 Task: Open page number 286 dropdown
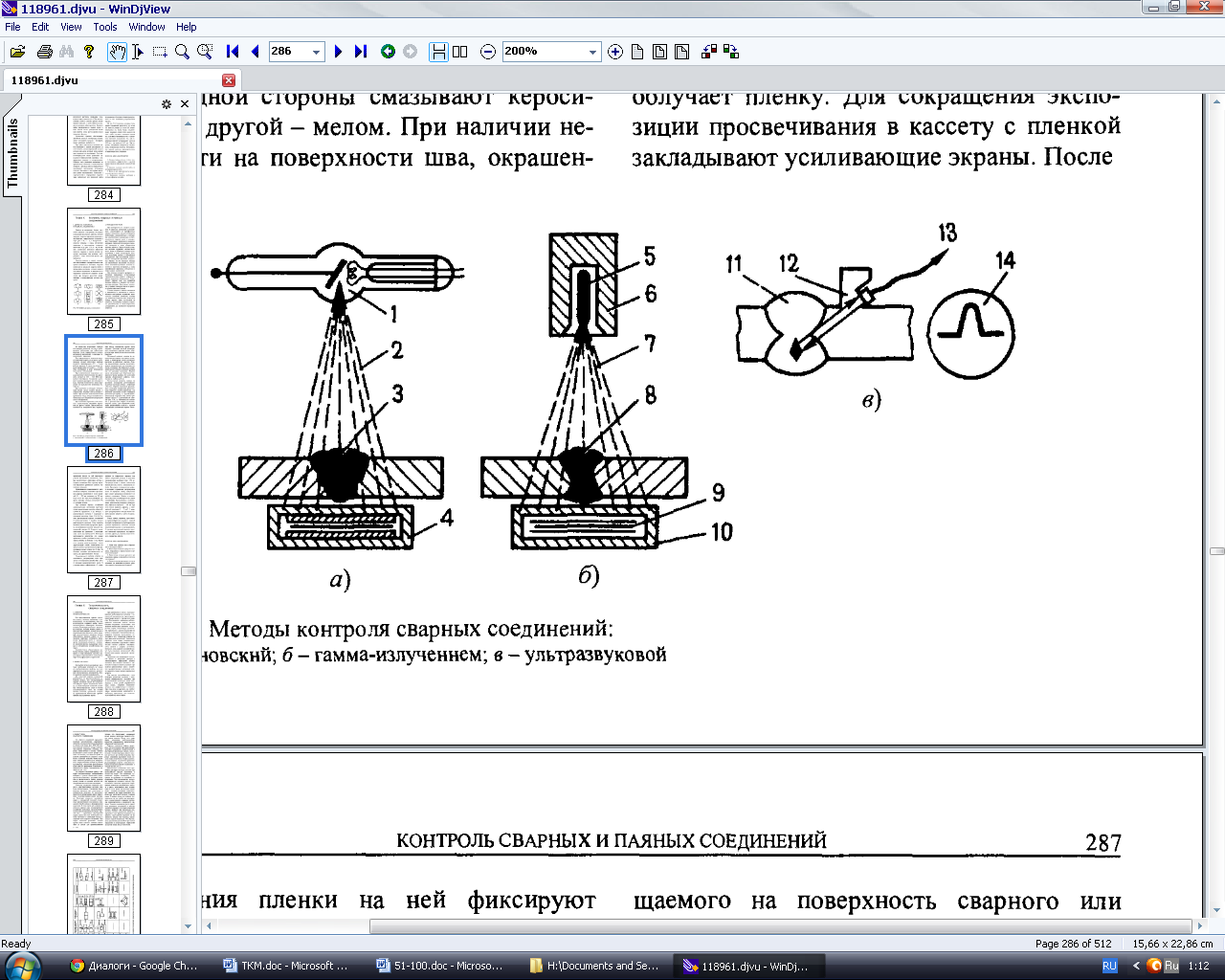pos(317,52)
